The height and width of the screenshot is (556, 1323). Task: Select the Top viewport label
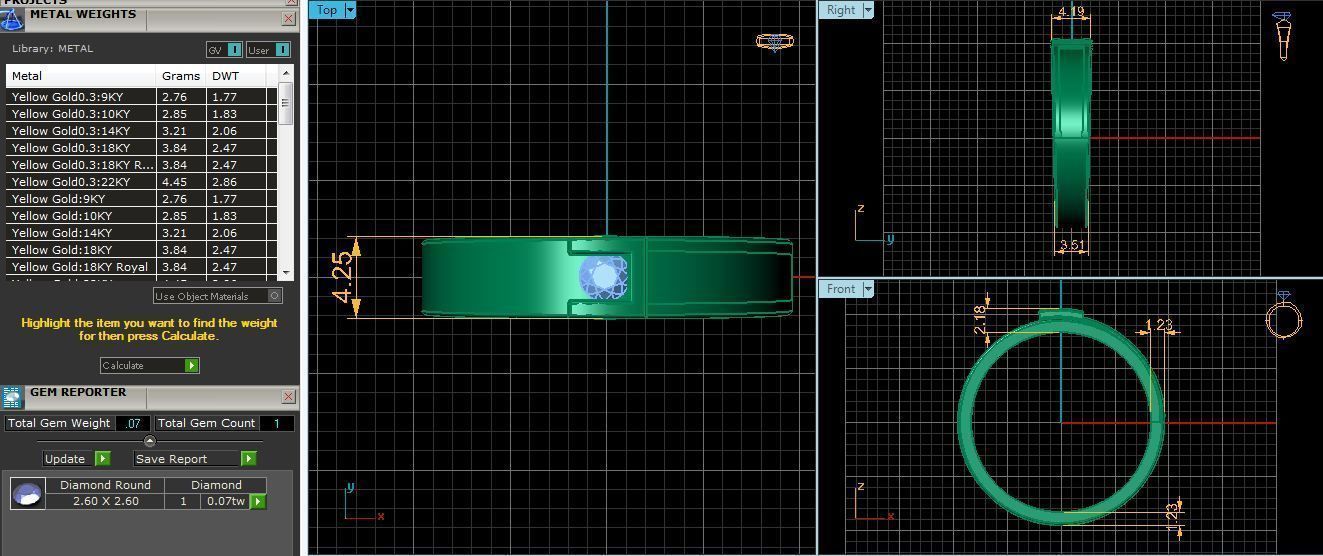(327, 10)
